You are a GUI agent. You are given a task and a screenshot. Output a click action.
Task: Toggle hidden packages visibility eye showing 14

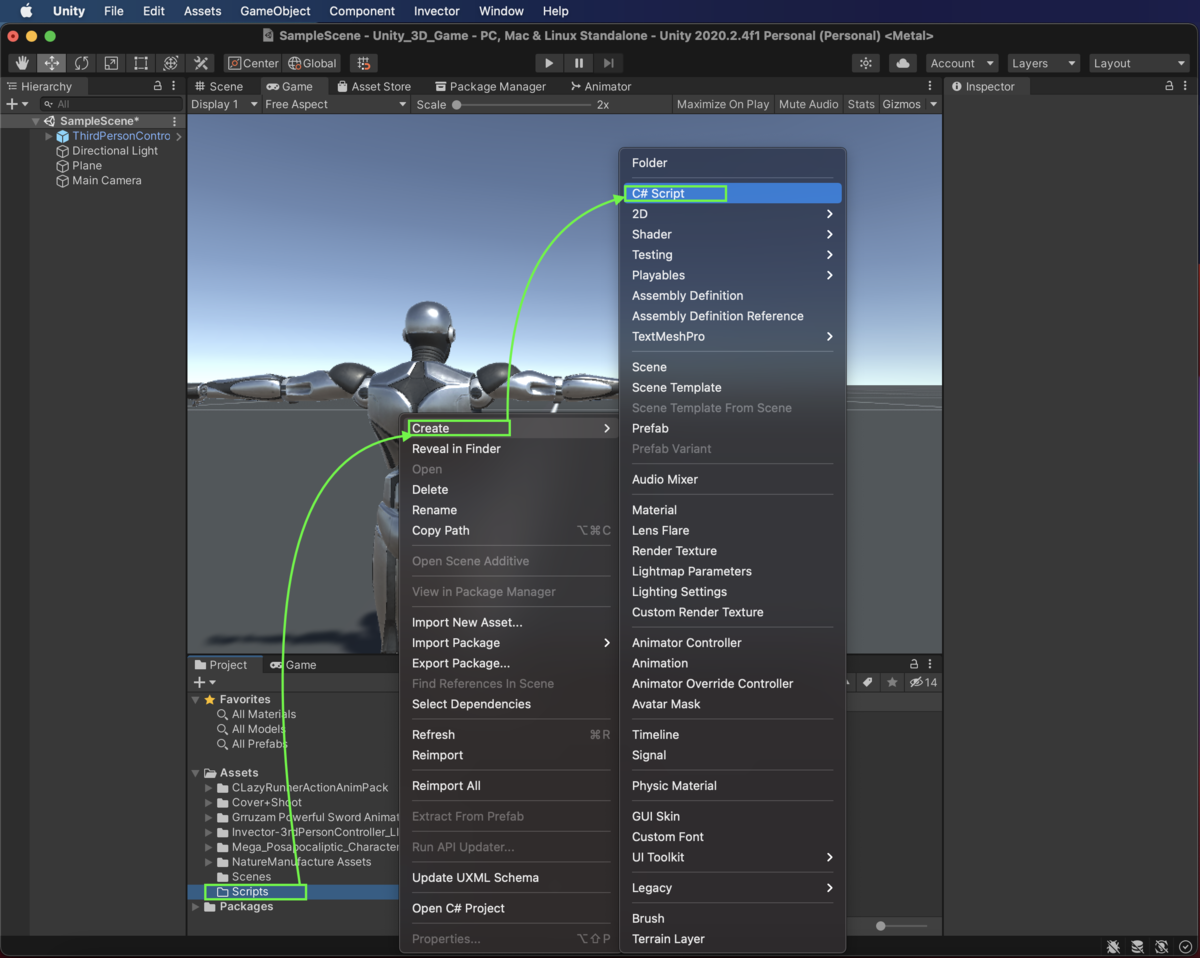(x=923, y=683)
